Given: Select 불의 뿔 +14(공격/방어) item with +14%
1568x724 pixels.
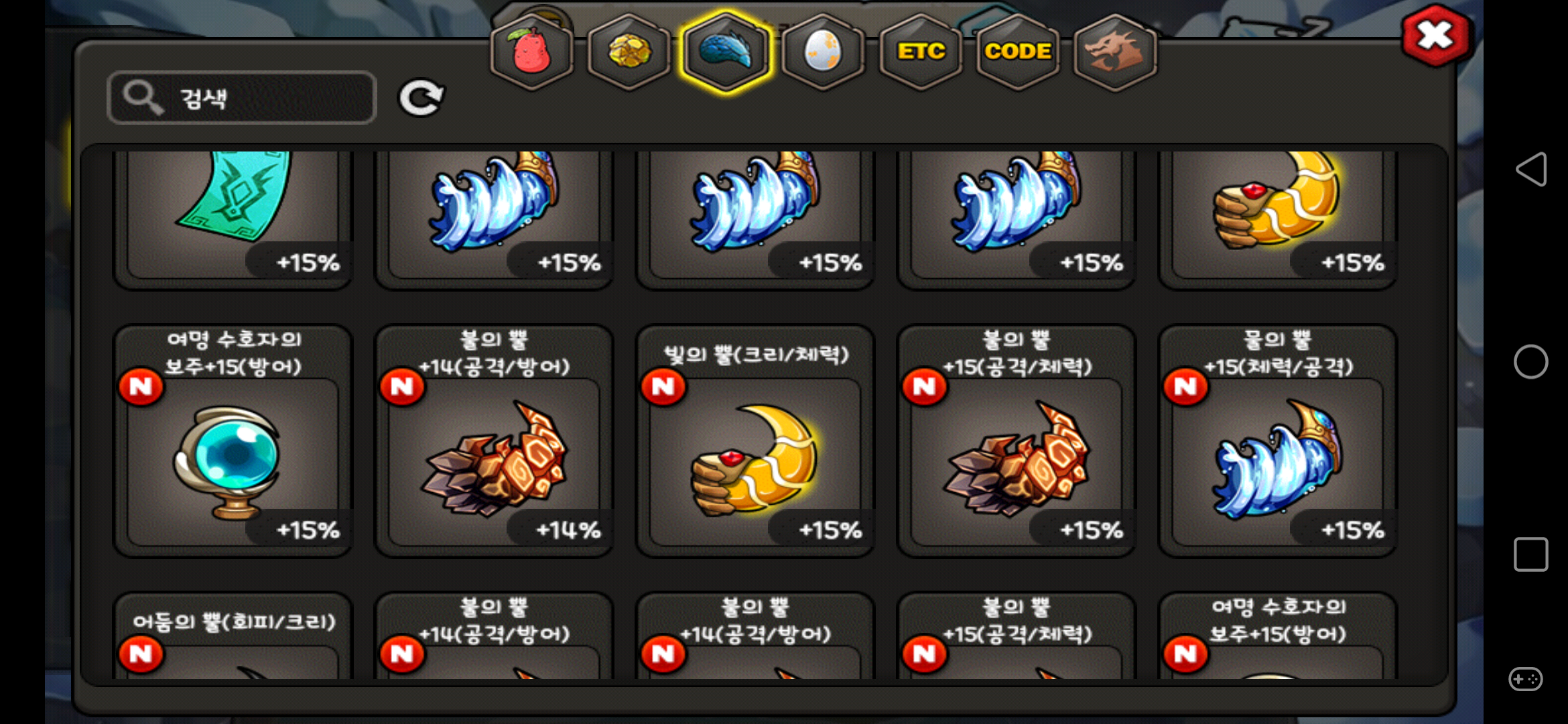Looking at the screenshot, I should coord(494,441).
